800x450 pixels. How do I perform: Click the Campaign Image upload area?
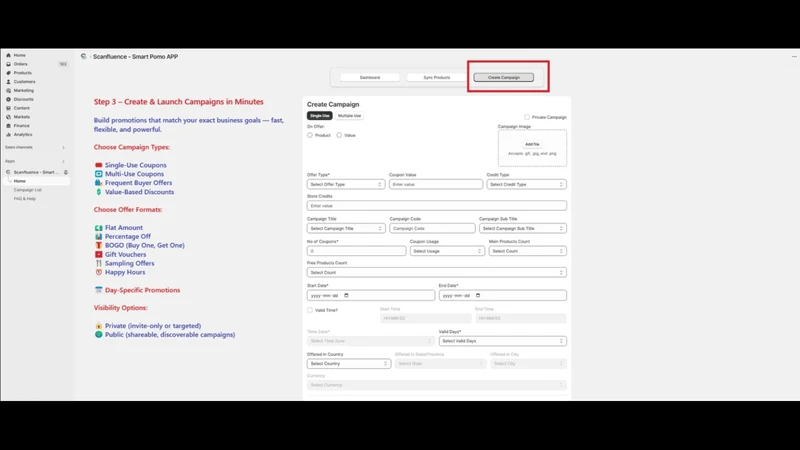(x=532, y=148)
